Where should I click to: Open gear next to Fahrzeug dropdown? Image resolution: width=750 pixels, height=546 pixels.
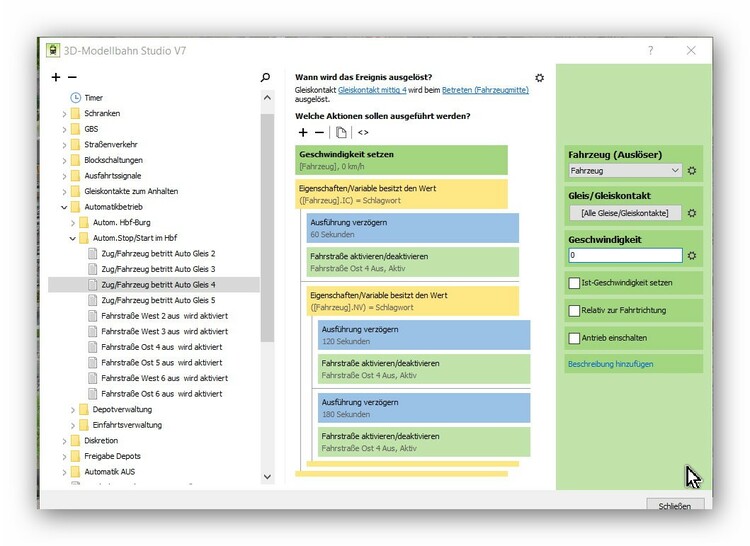pyautogui.click(x=692, y=171)
